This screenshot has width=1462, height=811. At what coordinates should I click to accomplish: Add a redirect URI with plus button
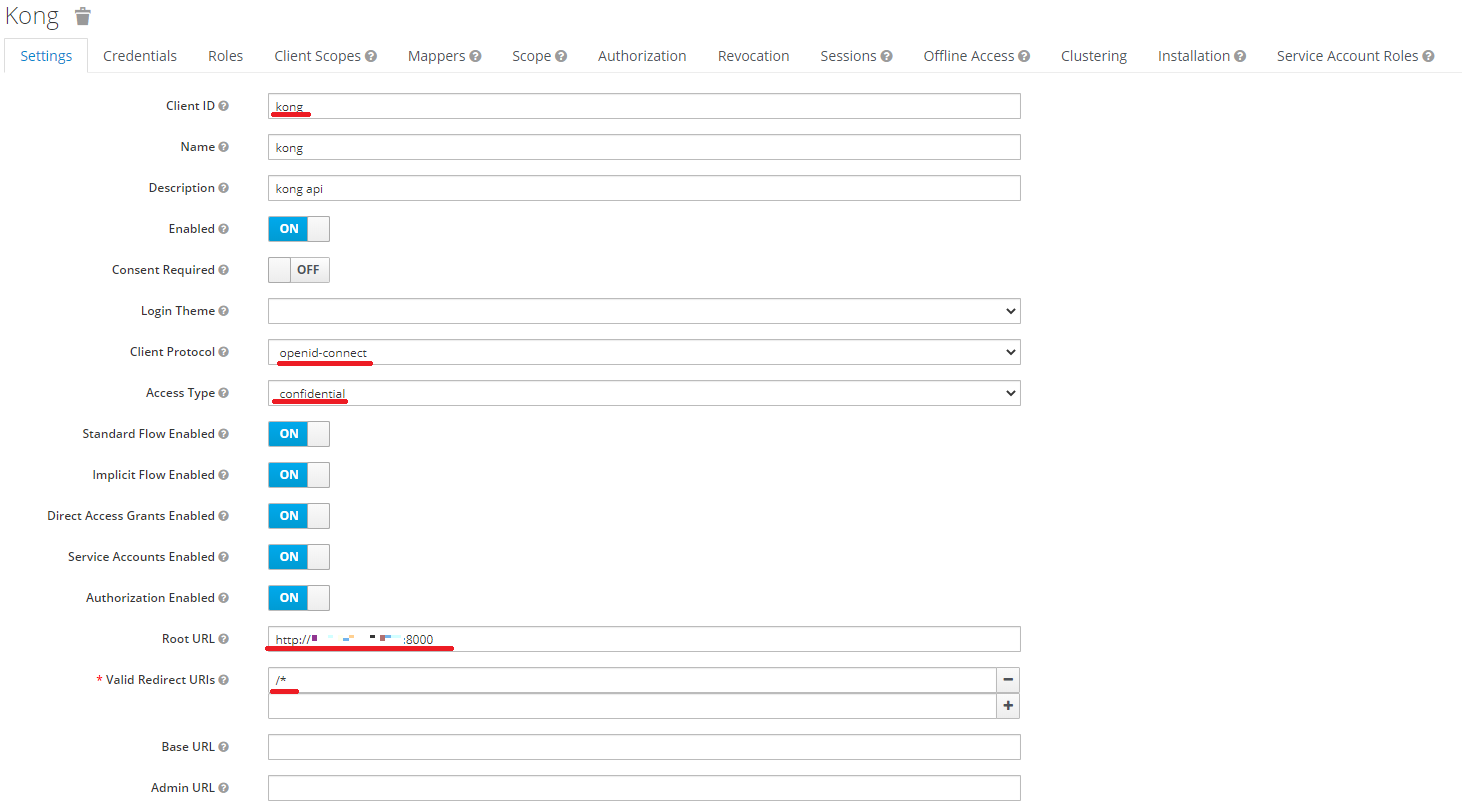1008,706
